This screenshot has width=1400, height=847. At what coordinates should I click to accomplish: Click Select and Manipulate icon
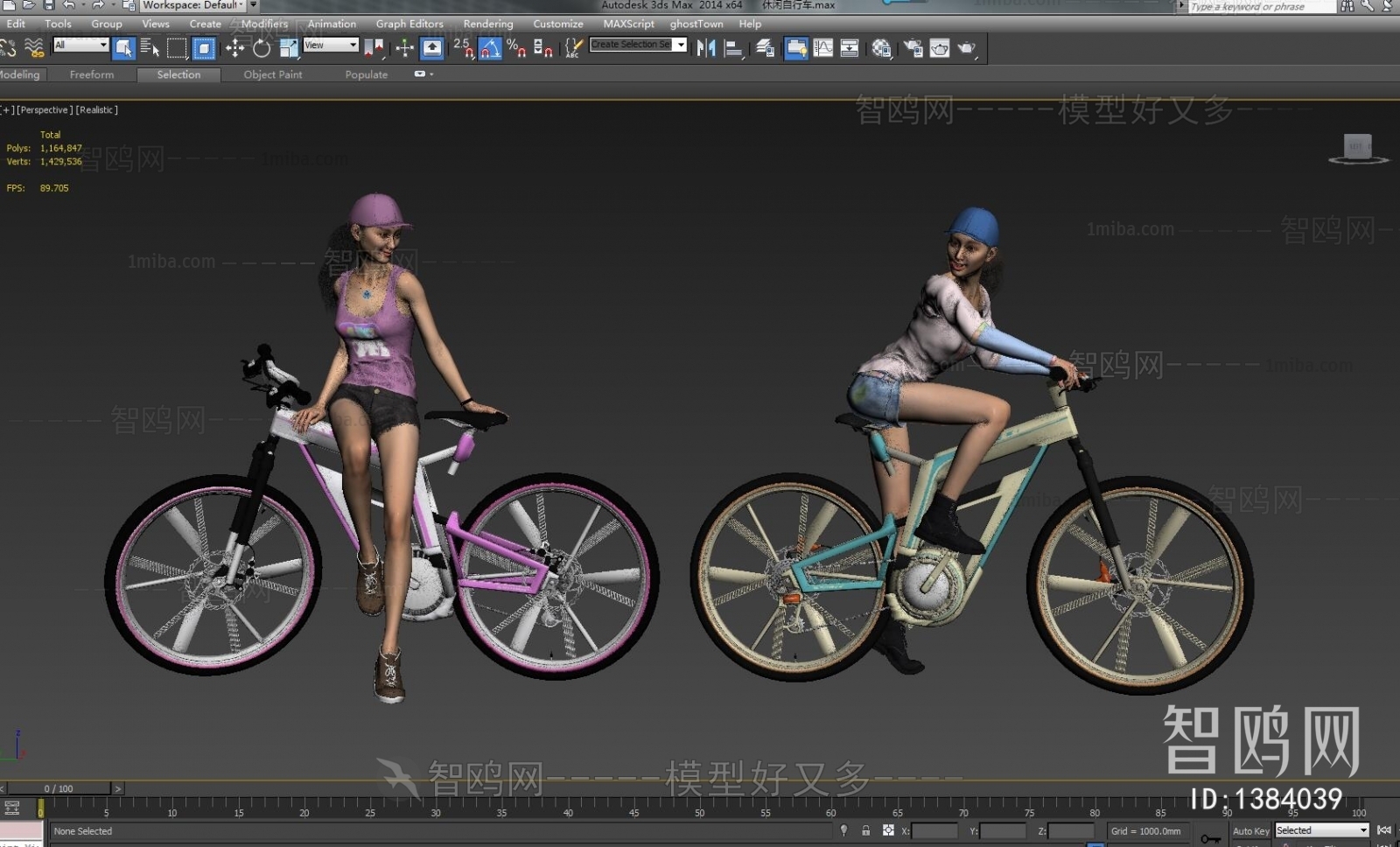click(x=403, y=48)
